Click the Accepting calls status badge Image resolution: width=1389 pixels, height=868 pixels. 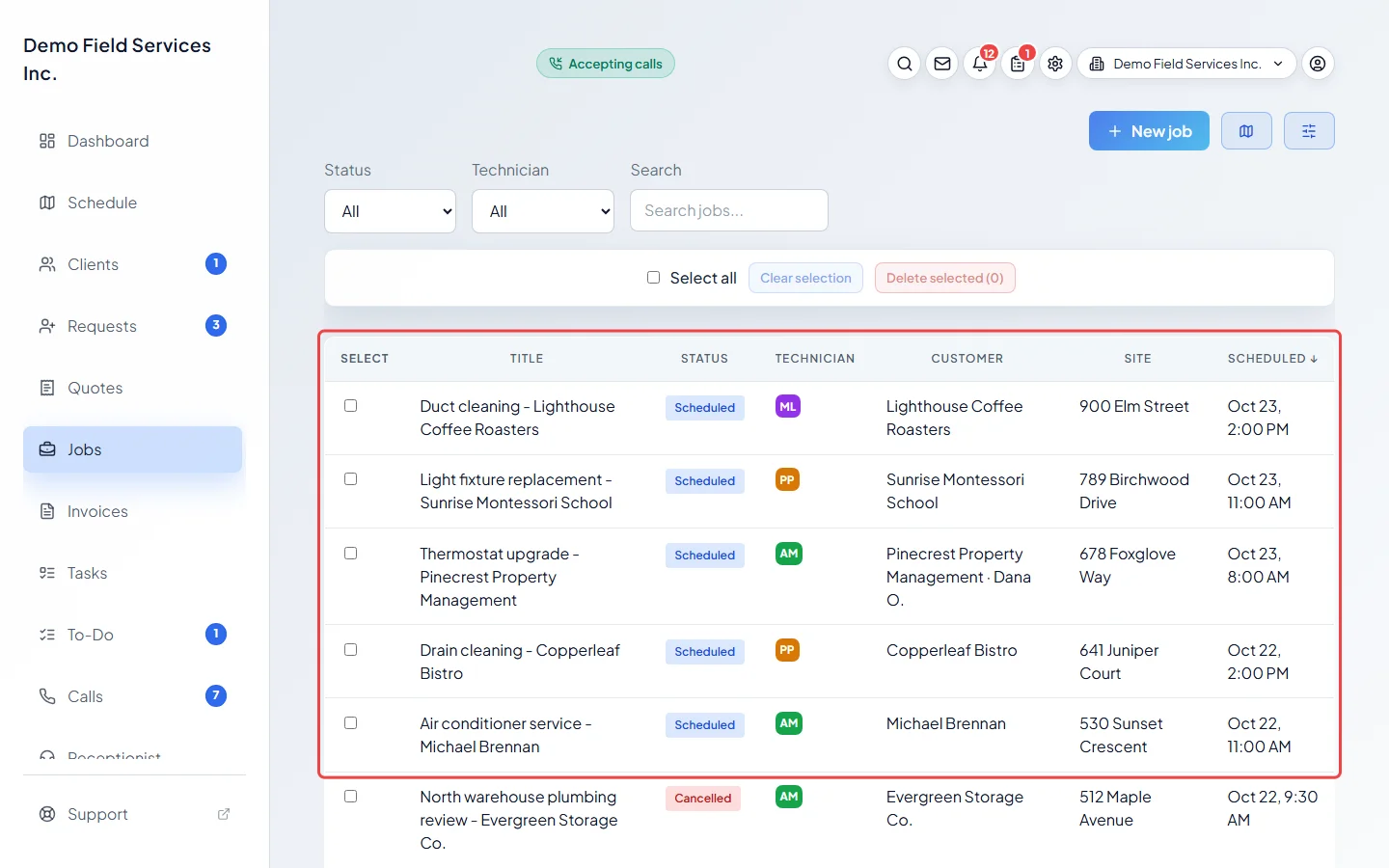[x=606, y=64]
